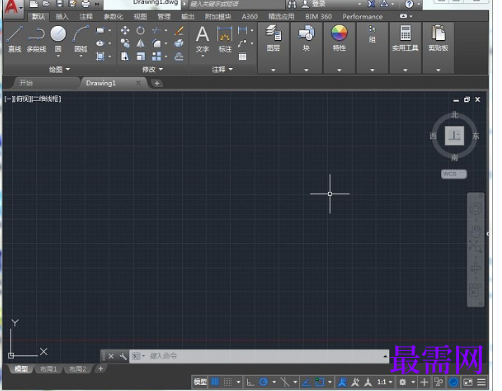
Task: Switch to the Start (开始) file tab
Action: (26, 83)
